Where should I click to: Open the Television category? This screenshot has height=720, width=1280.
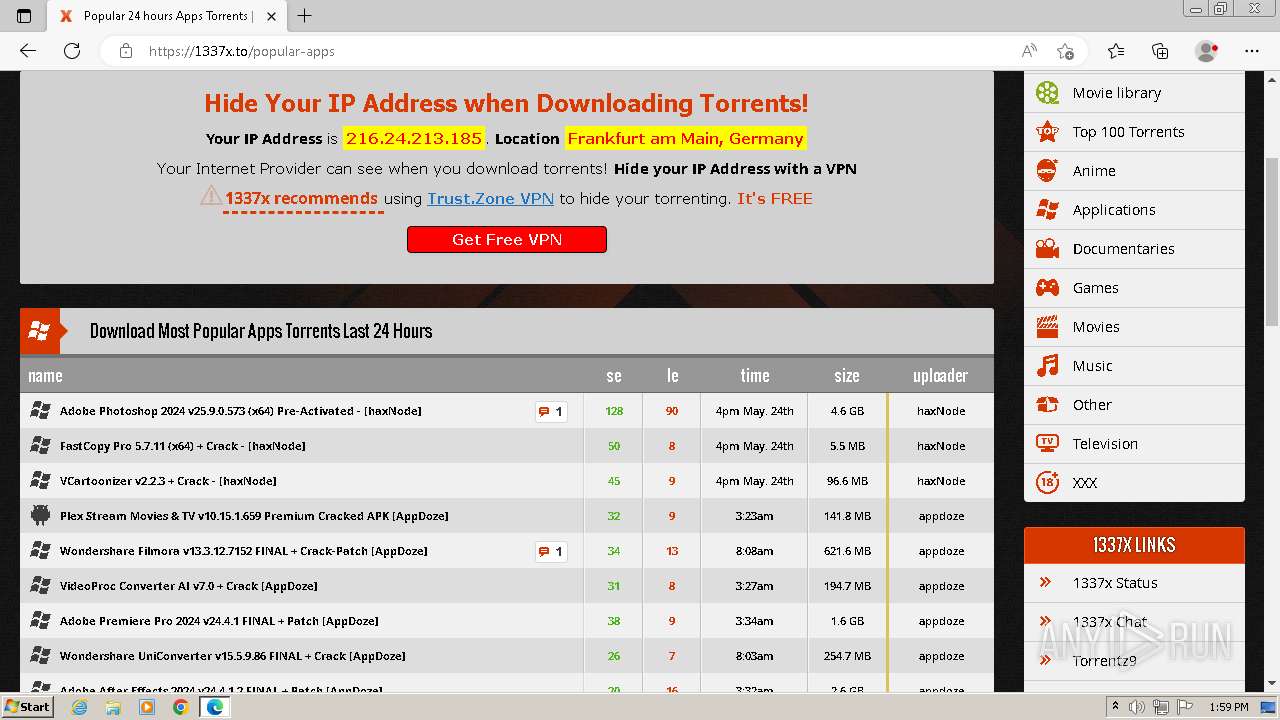coord(1105,444)
